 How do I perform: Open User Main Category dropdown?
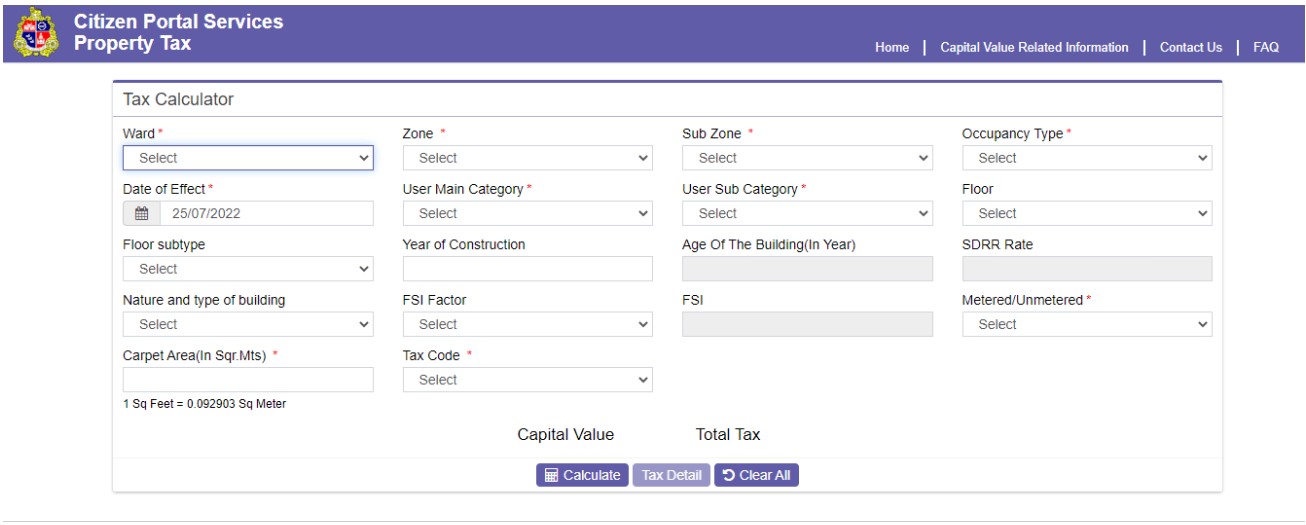[x=527, y=213]
